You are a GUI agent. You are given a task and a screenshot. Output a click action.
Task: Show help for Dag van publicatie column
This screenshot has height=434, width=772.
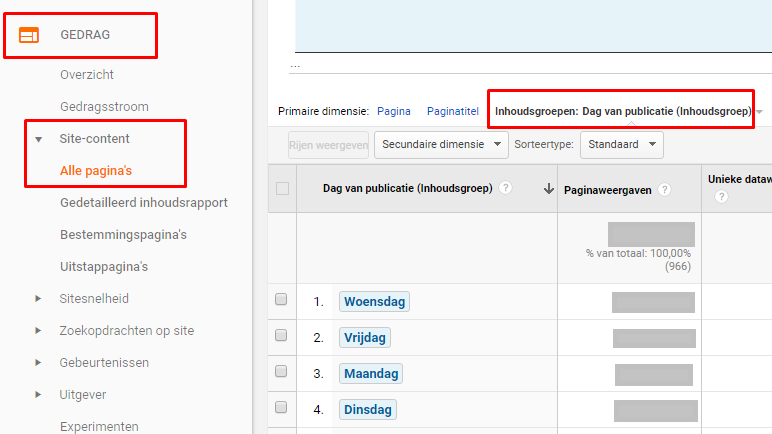tap(505, 188)
